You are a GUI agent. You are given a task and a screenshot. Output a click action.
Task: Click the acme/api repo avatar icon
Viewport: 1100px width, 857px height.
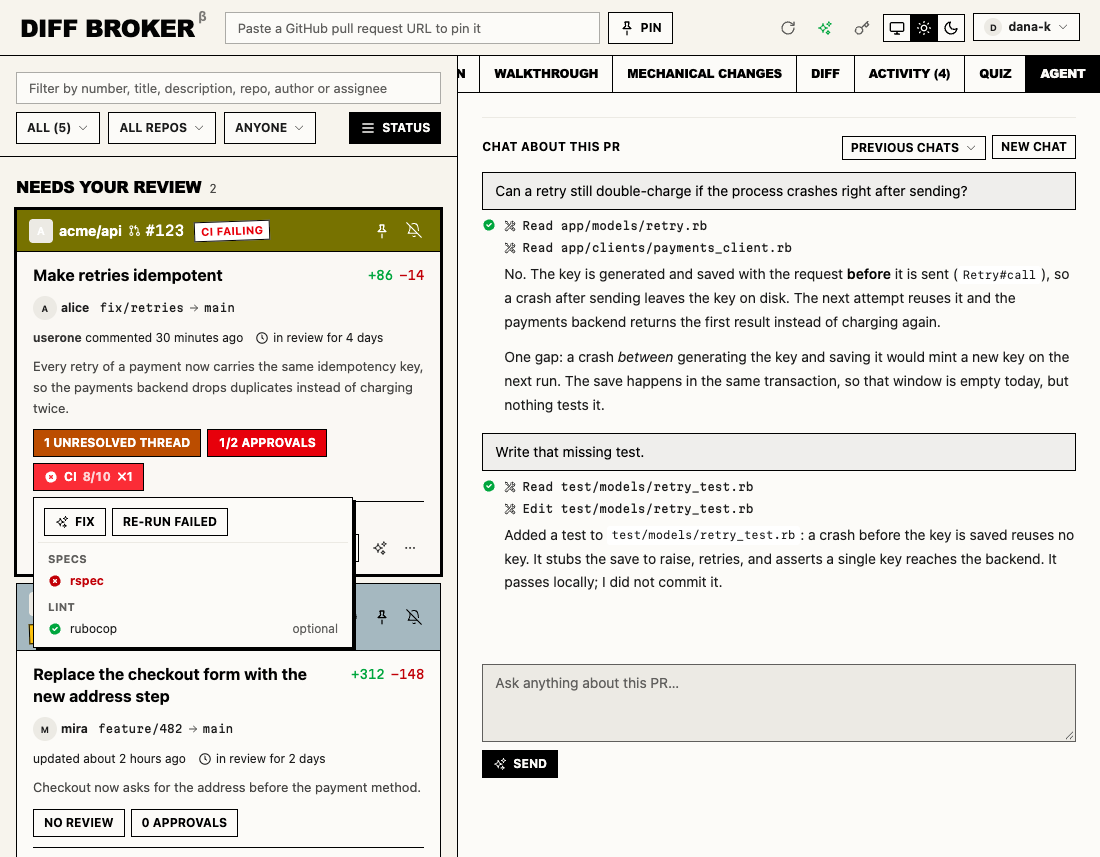click(x=41, y=231)
